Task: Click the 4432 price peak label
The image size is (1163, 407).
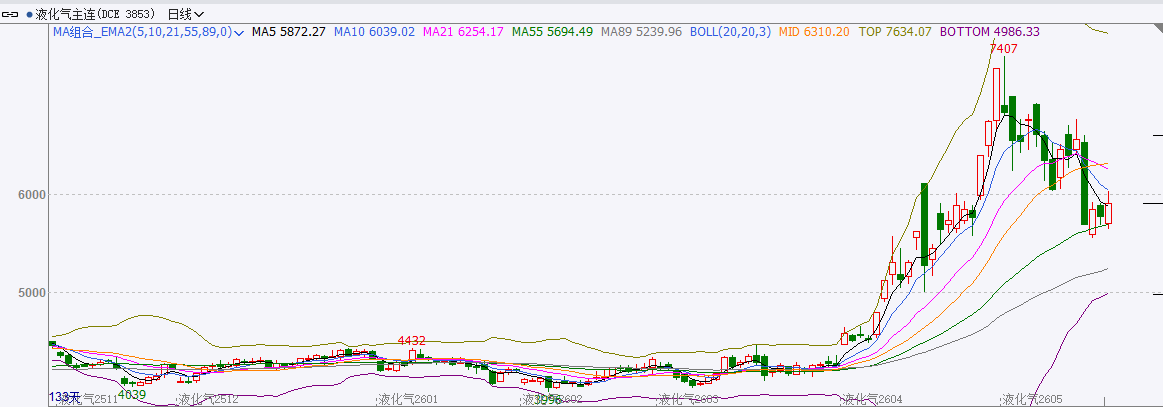Action: pos(412,341)
